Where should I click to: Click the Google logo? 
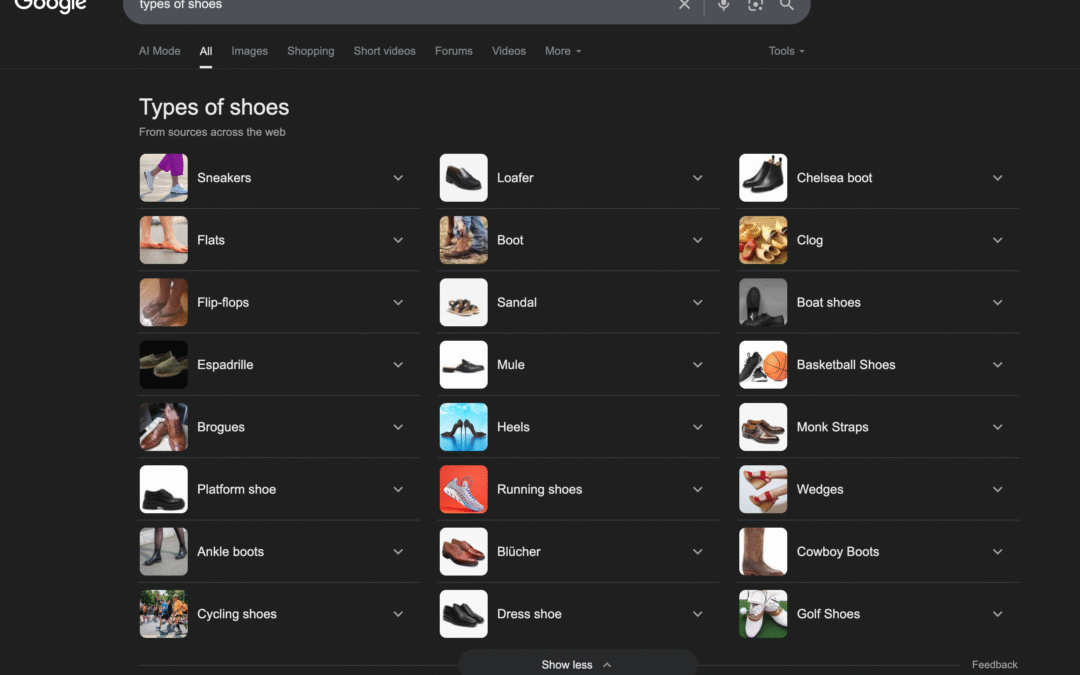tap(50, 5)
